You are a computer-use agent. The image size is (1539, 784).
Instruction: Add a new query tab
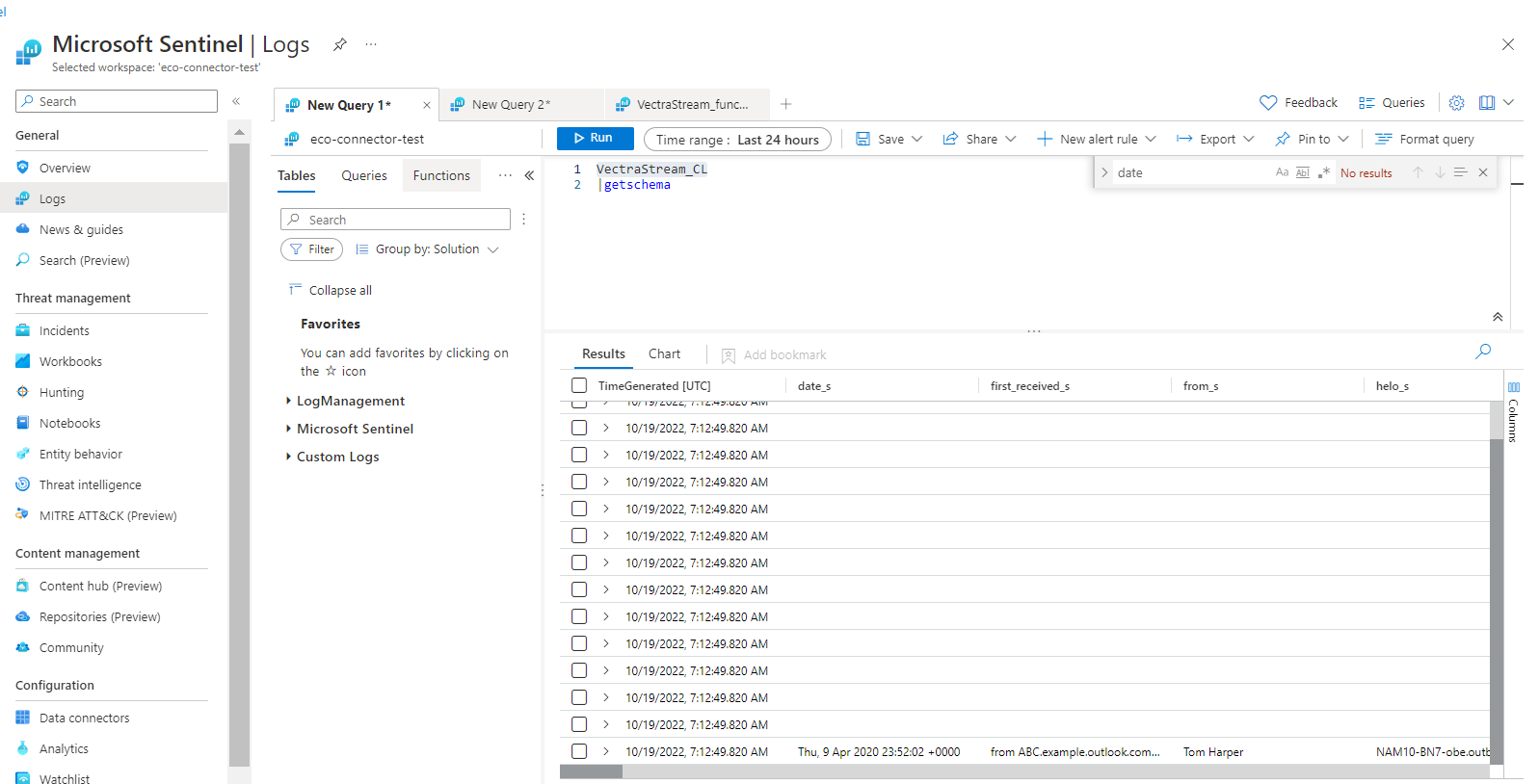pyautogui.click(x=786, y=104)
